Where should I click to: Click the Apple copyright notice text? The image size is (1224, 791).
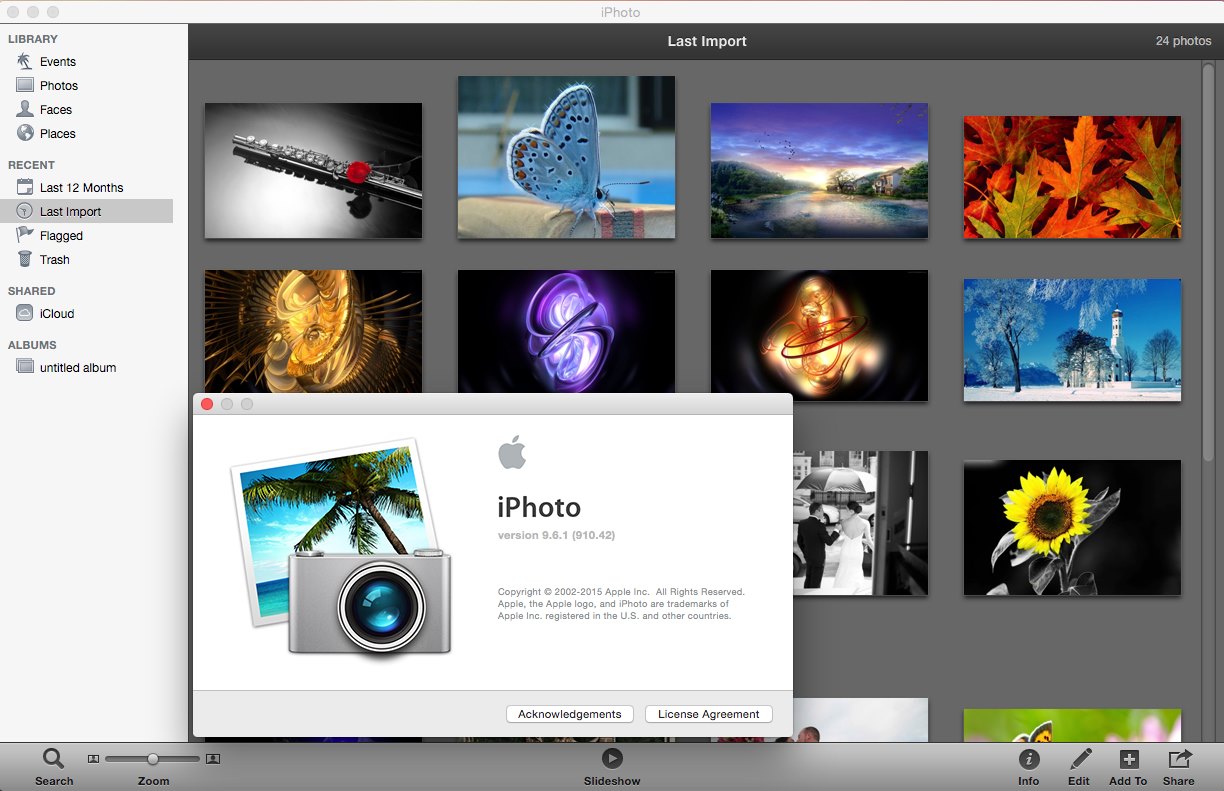(x=621, y=604)
